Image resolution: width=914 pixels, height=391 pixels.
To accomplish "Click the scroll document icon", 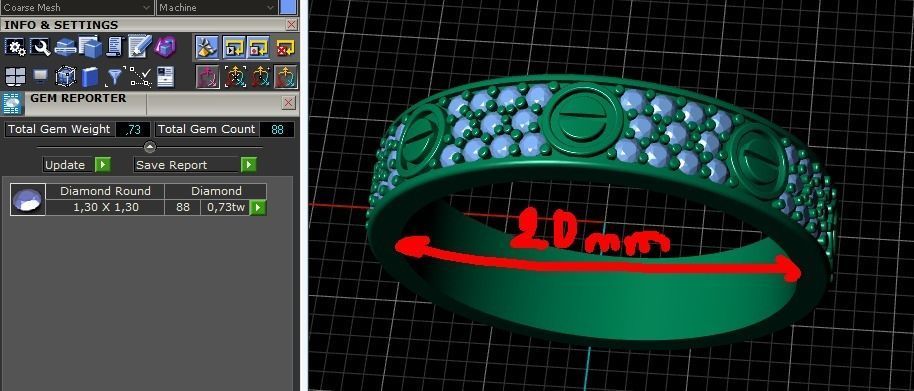I will tap(114, 47).
